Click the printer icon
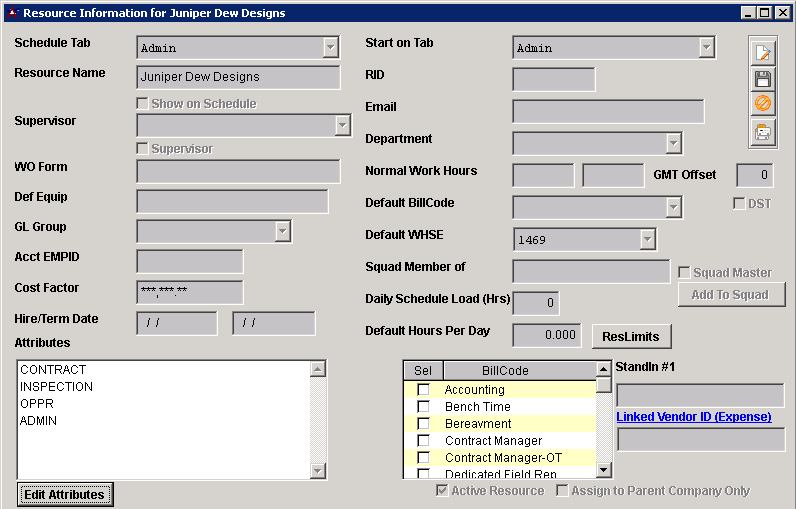The width and height of the screenshot is (796, 509). 762,131
